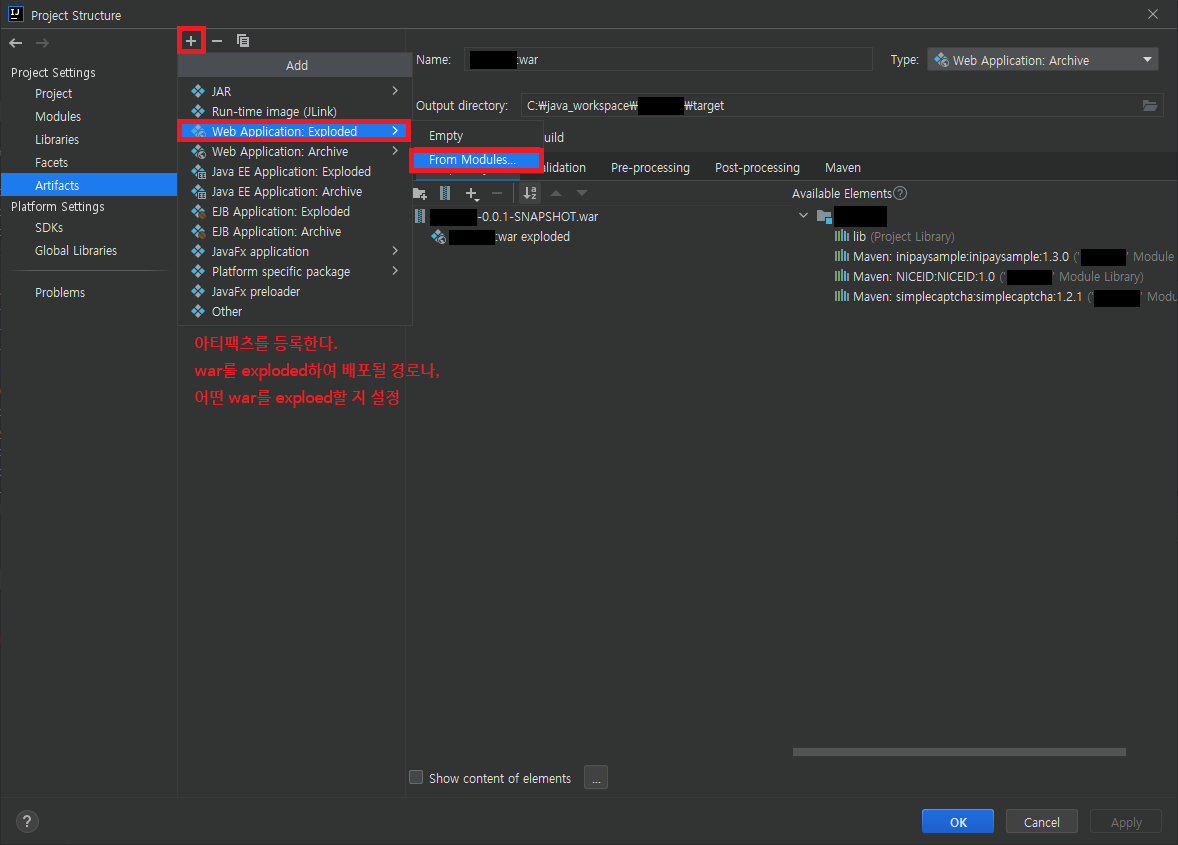1178x845 pixels.
Task: Click the OK button
Action: pos(958,822)
